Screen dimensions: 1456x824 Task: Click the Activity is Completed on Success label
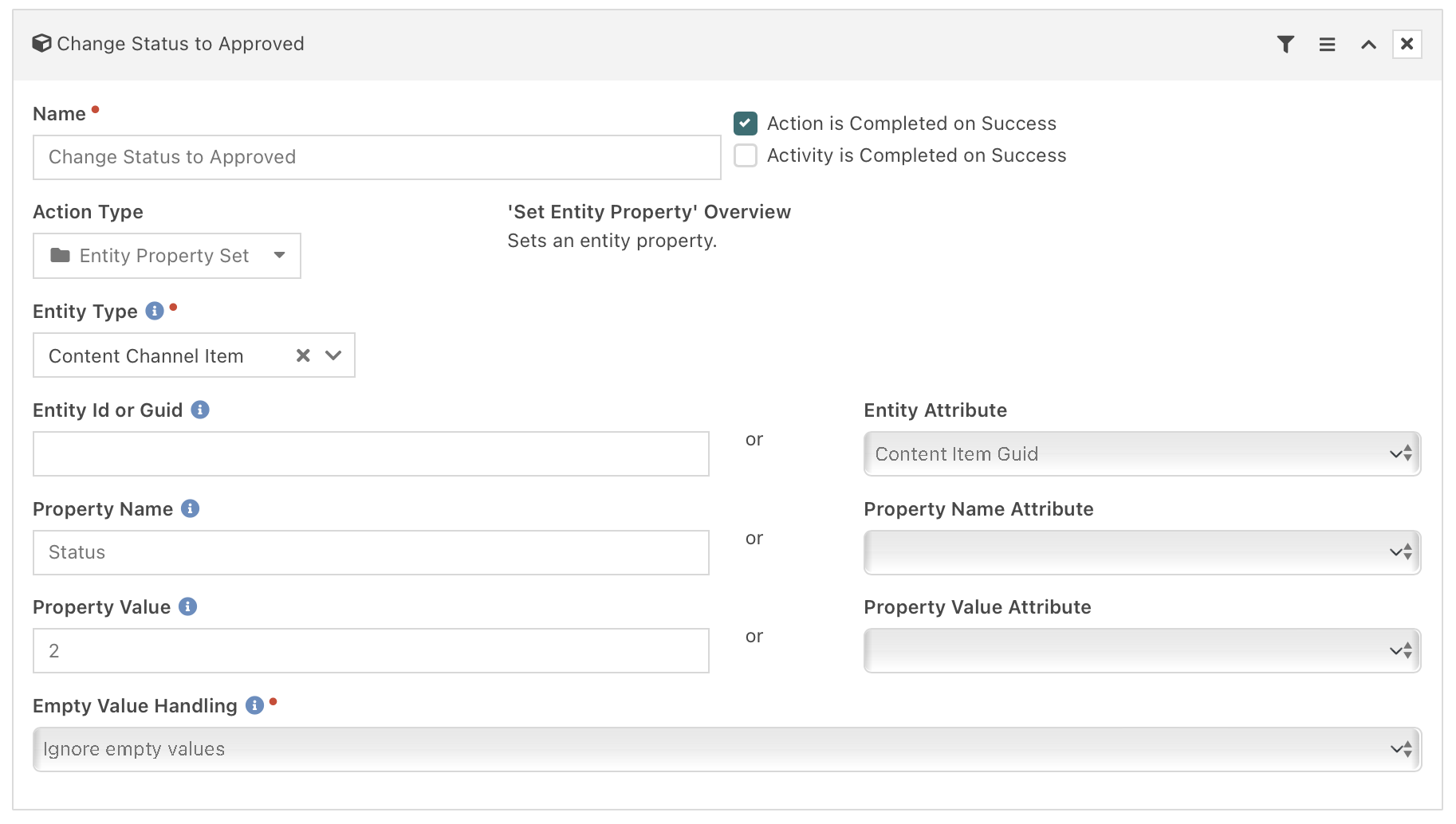(916, 155)
